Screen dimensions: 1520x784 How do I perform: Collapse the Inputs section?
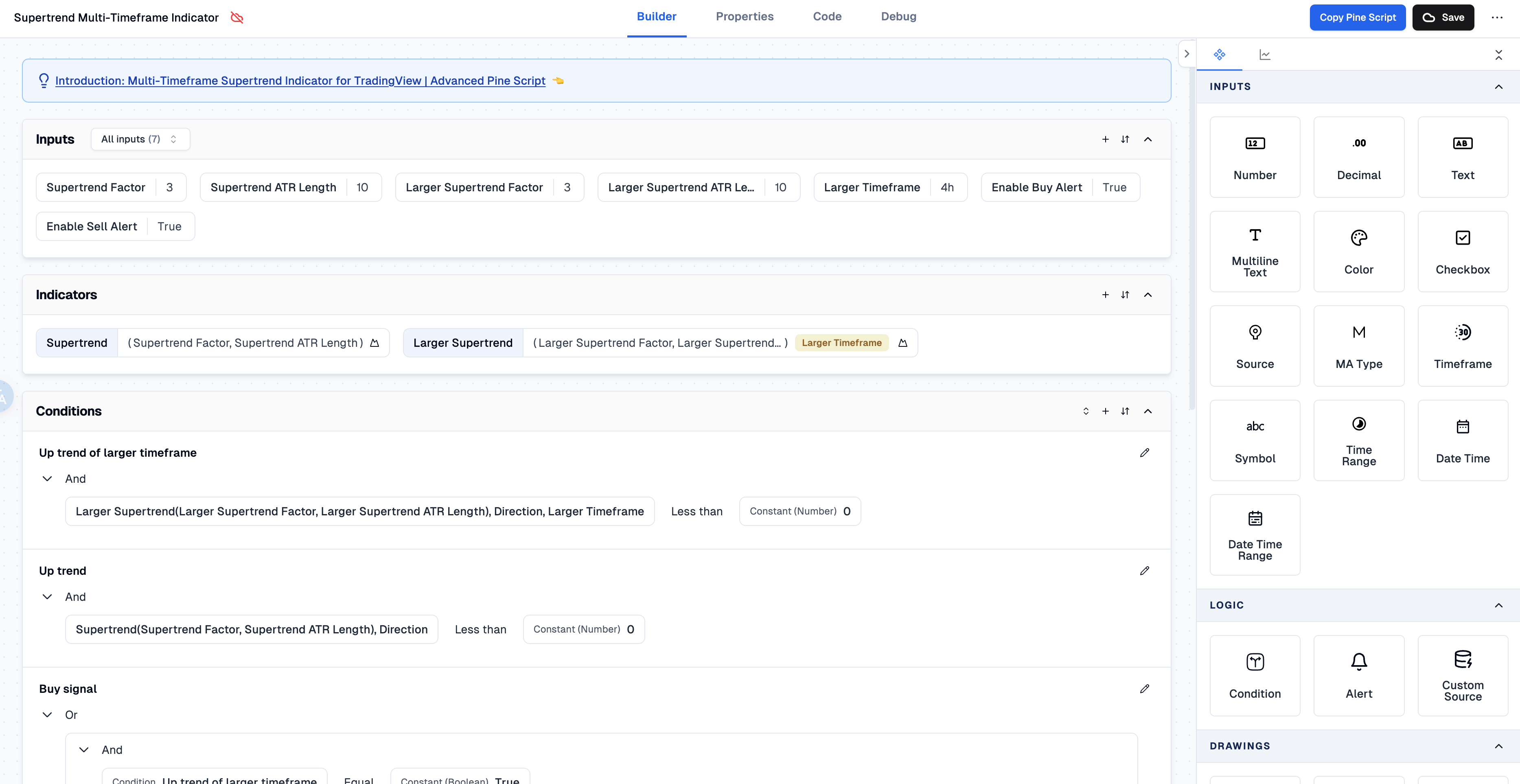[x=1148, y=139]
